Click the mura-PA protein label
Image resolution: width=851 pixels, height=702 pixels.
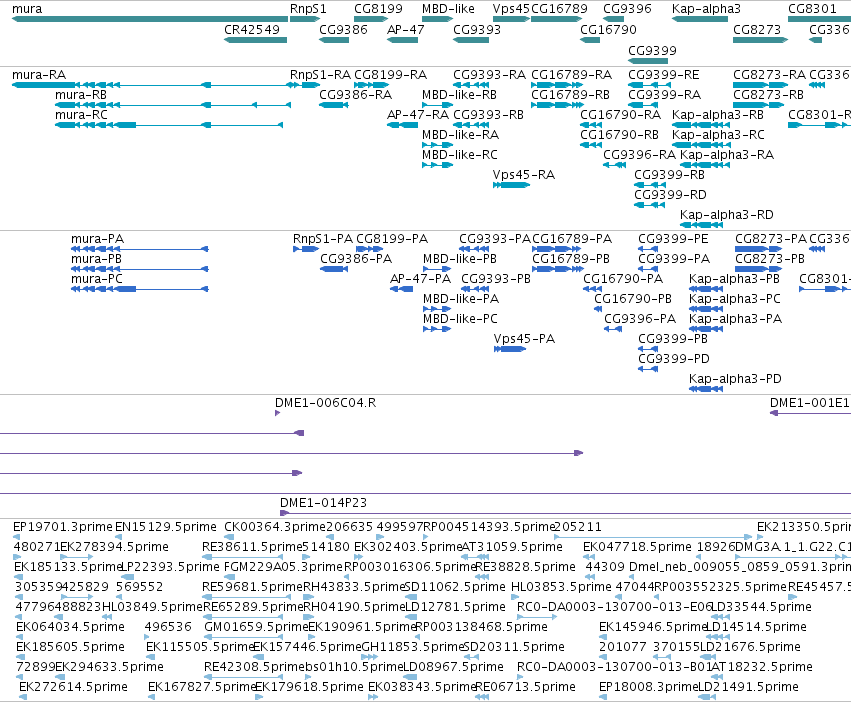click(x=98, y=239)
